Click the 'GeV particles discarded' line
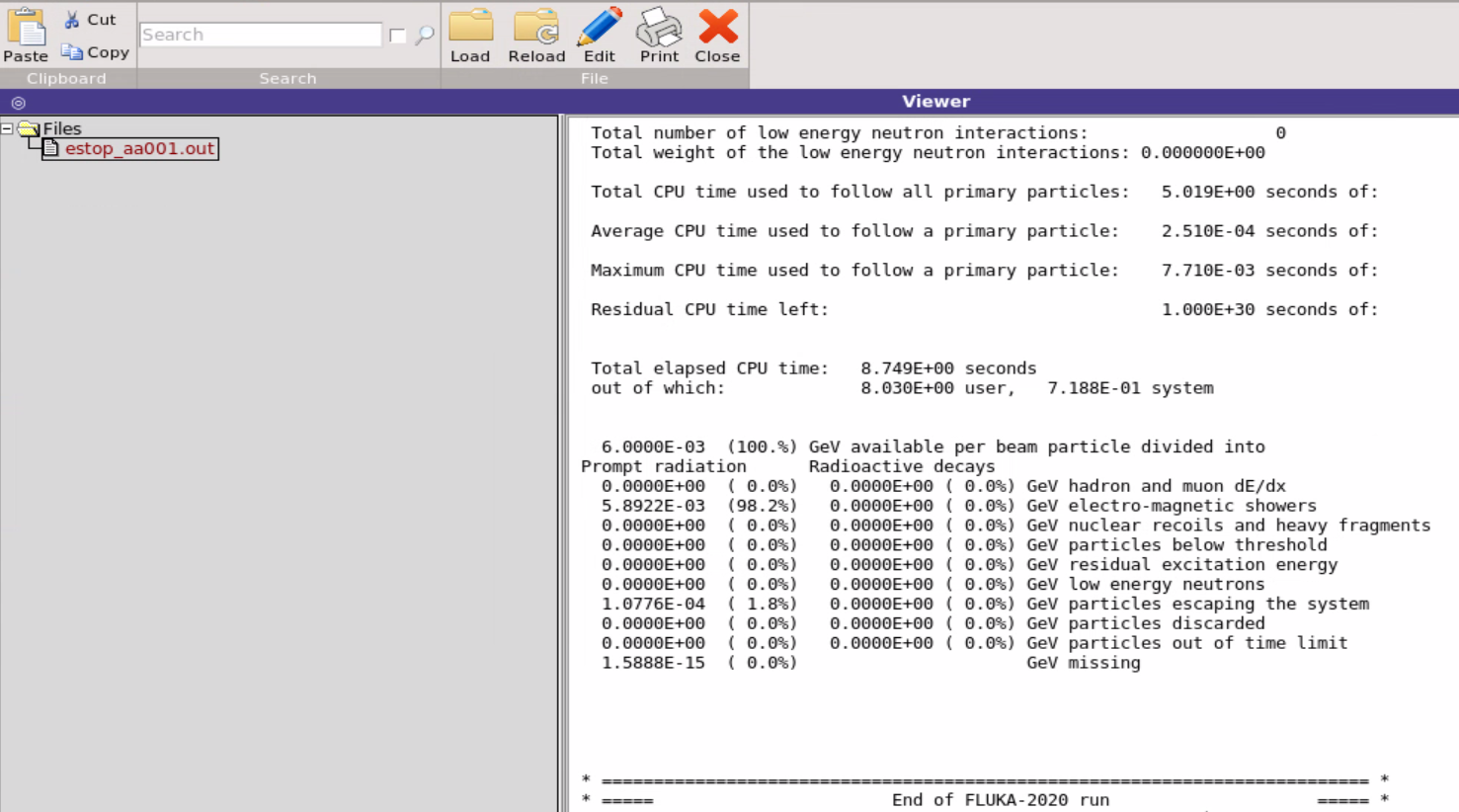Screen dimensions: 1459x812 click(1145, 623)
